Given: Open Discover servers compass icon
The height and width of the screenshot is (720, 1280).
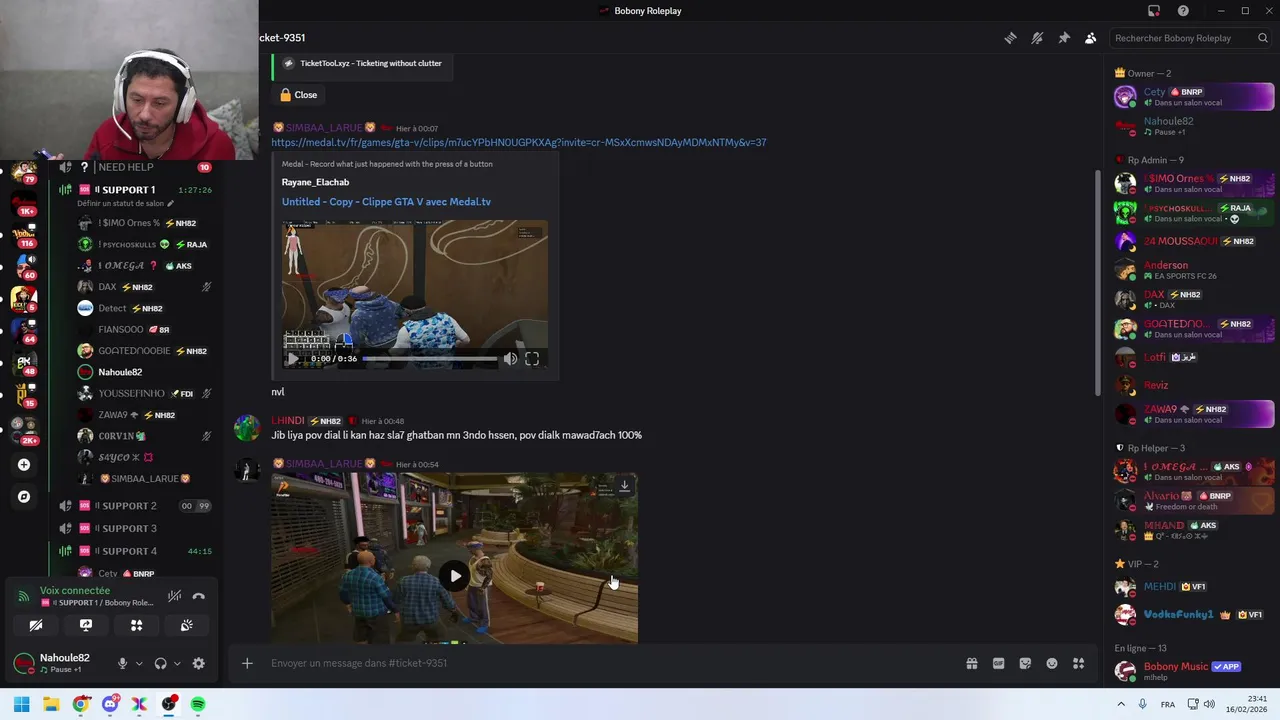Looking at the screenshot, I should click(24, 497).
